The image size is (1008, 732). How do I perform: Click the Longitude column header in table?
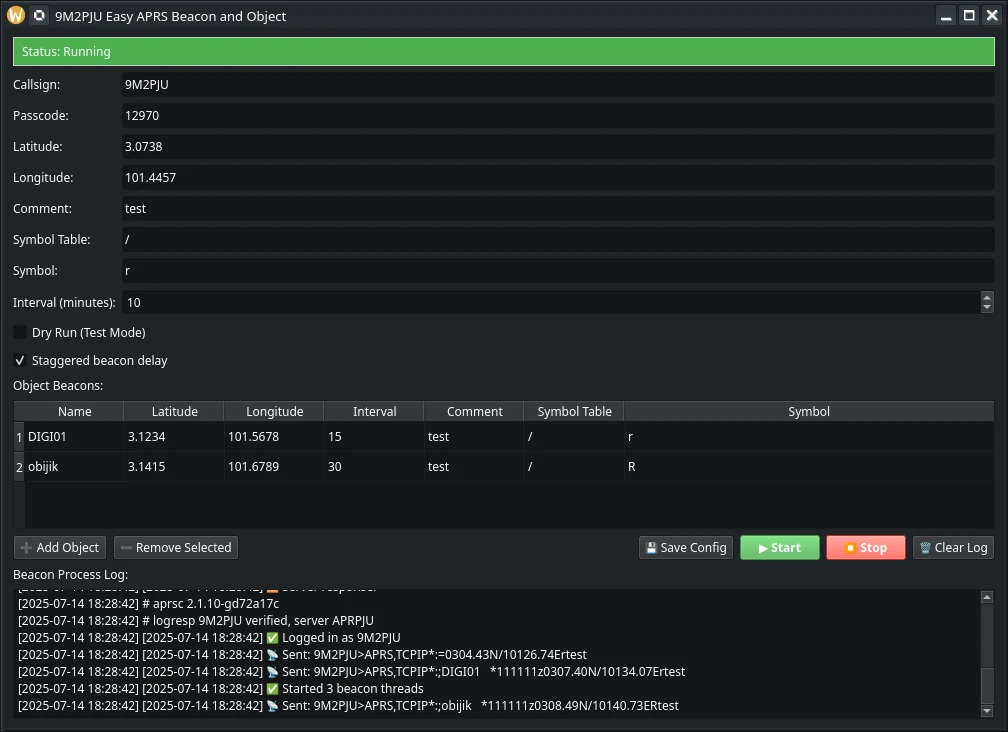click(x=274, y=411)
